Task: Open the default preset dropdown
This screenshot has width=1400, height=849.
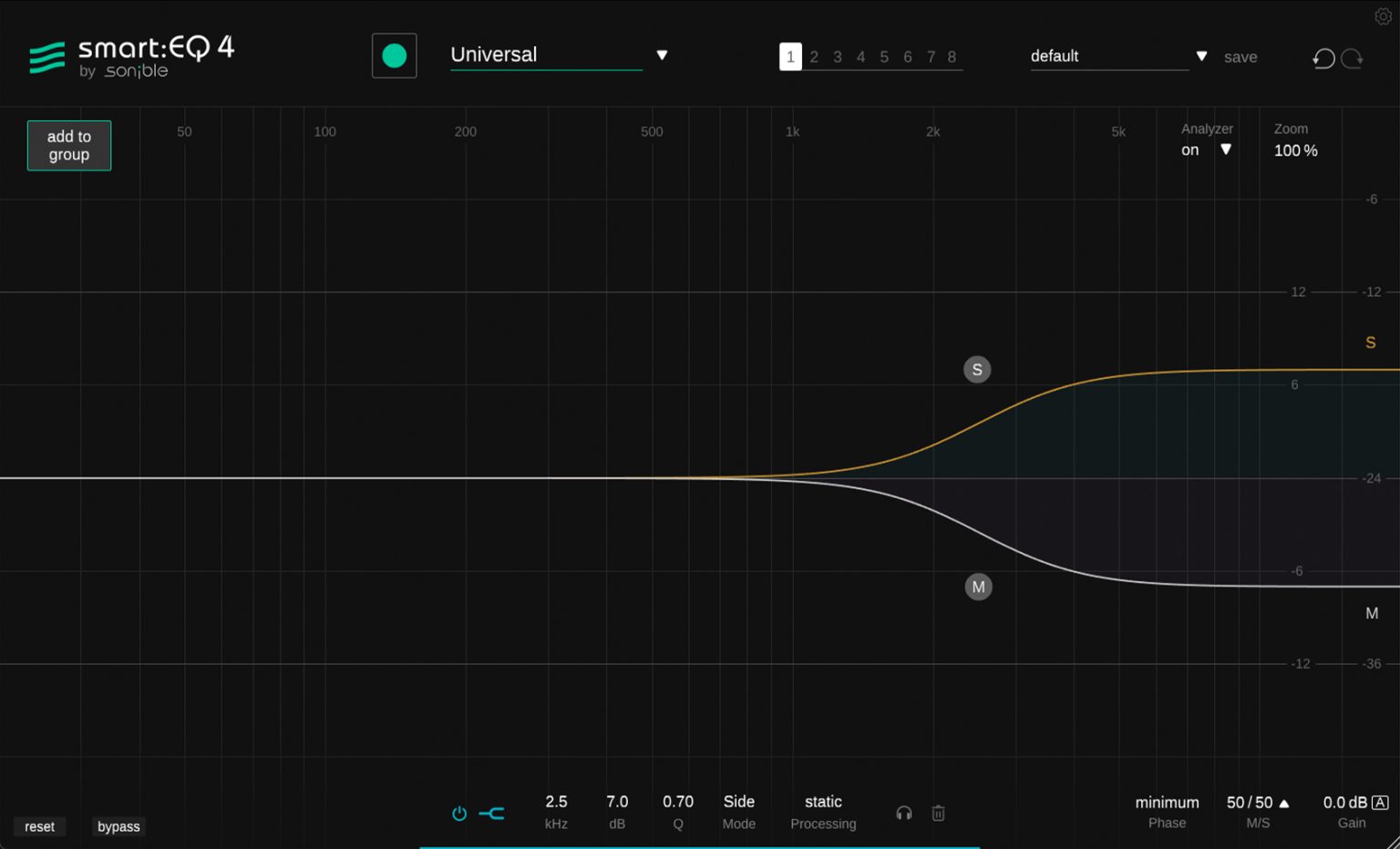Action: pyautogui.click(x=1201, y=56)
